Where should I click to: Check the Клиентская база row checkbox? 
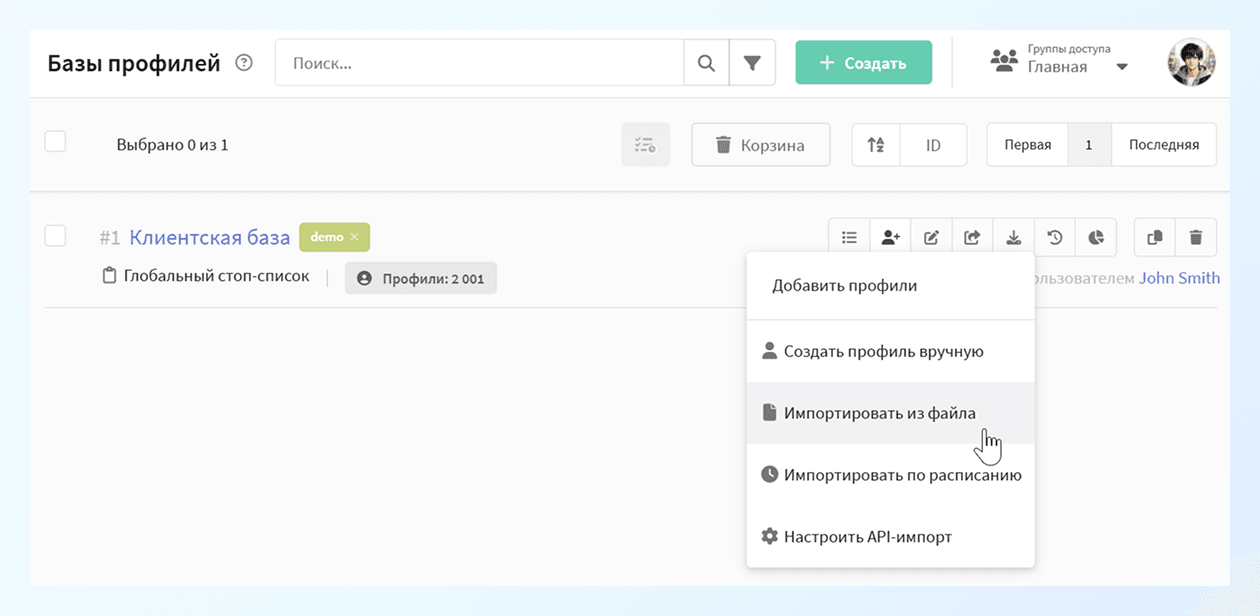[55, 236]
